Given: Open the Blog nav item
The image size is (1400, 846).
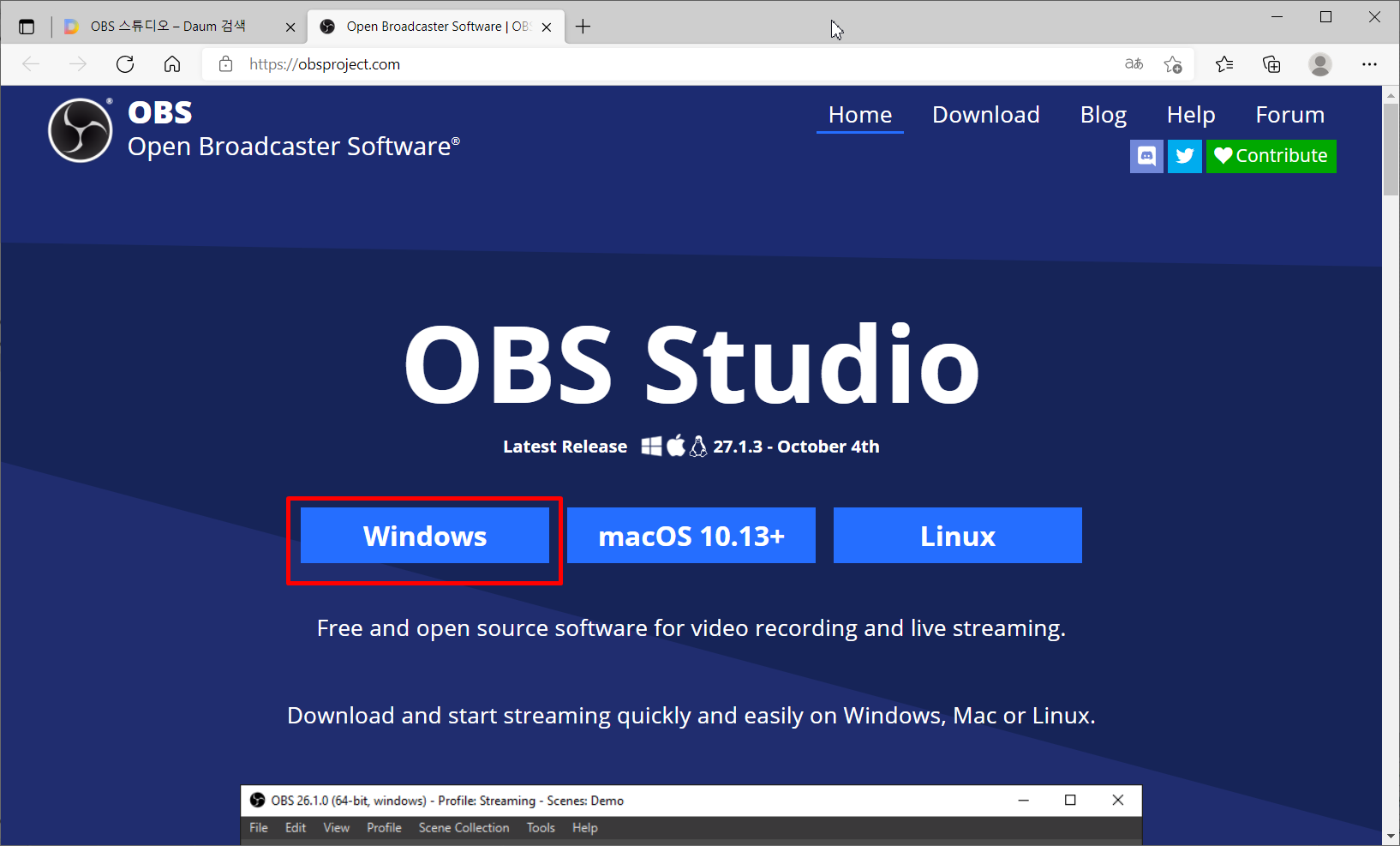Looking at the screenshot, I should point(1104,115).
